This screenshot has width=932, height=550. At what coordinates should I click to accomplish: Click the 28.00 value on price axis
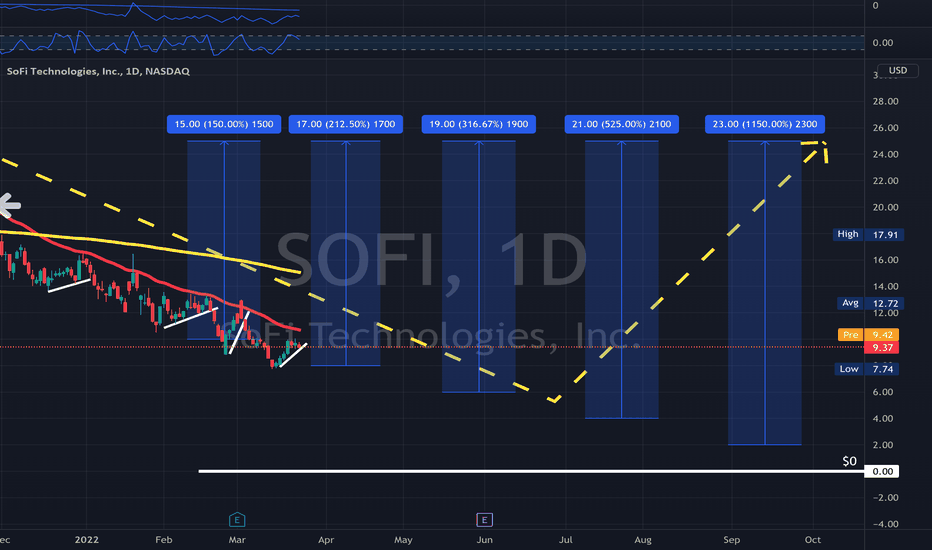pos(885,102)
